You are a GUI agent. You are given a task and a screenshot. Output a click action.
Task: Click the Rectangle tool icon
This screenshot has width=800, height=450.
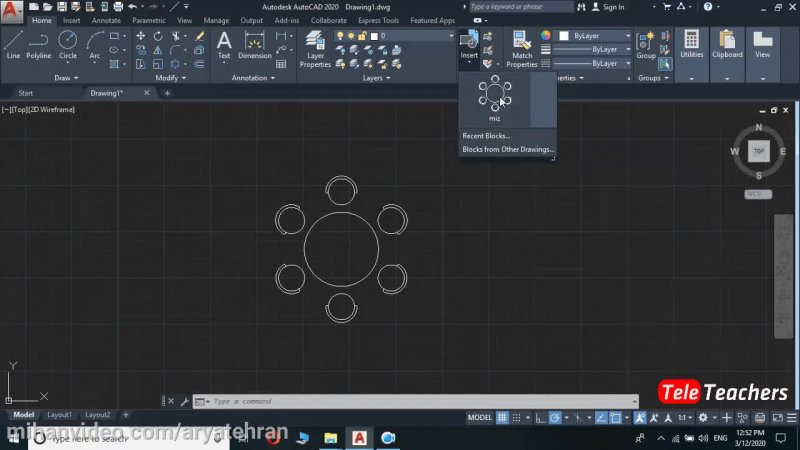[x=114, y=36]
